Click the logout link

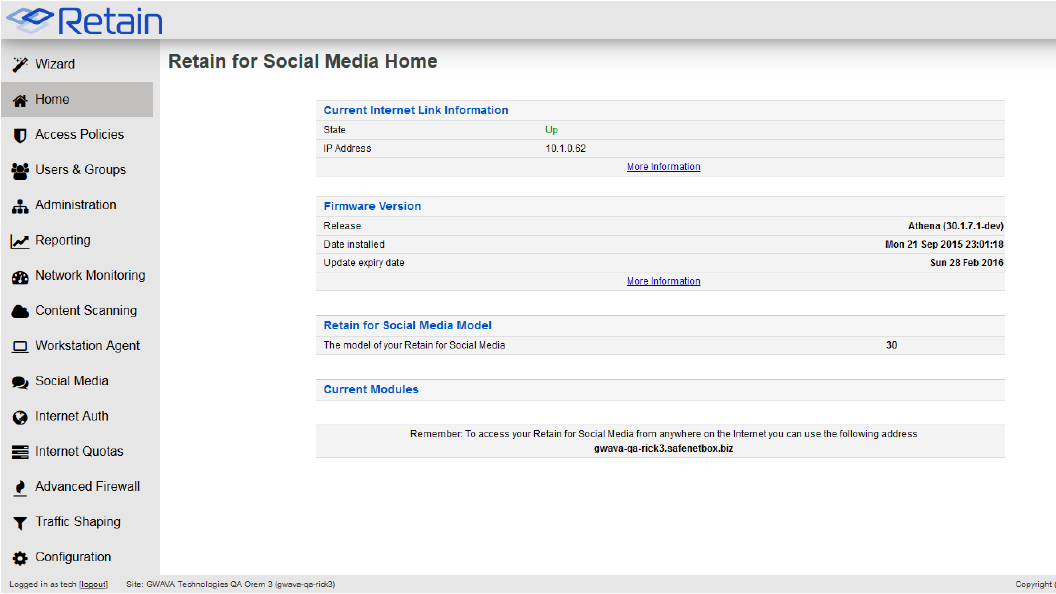click(x=94, y=585)
